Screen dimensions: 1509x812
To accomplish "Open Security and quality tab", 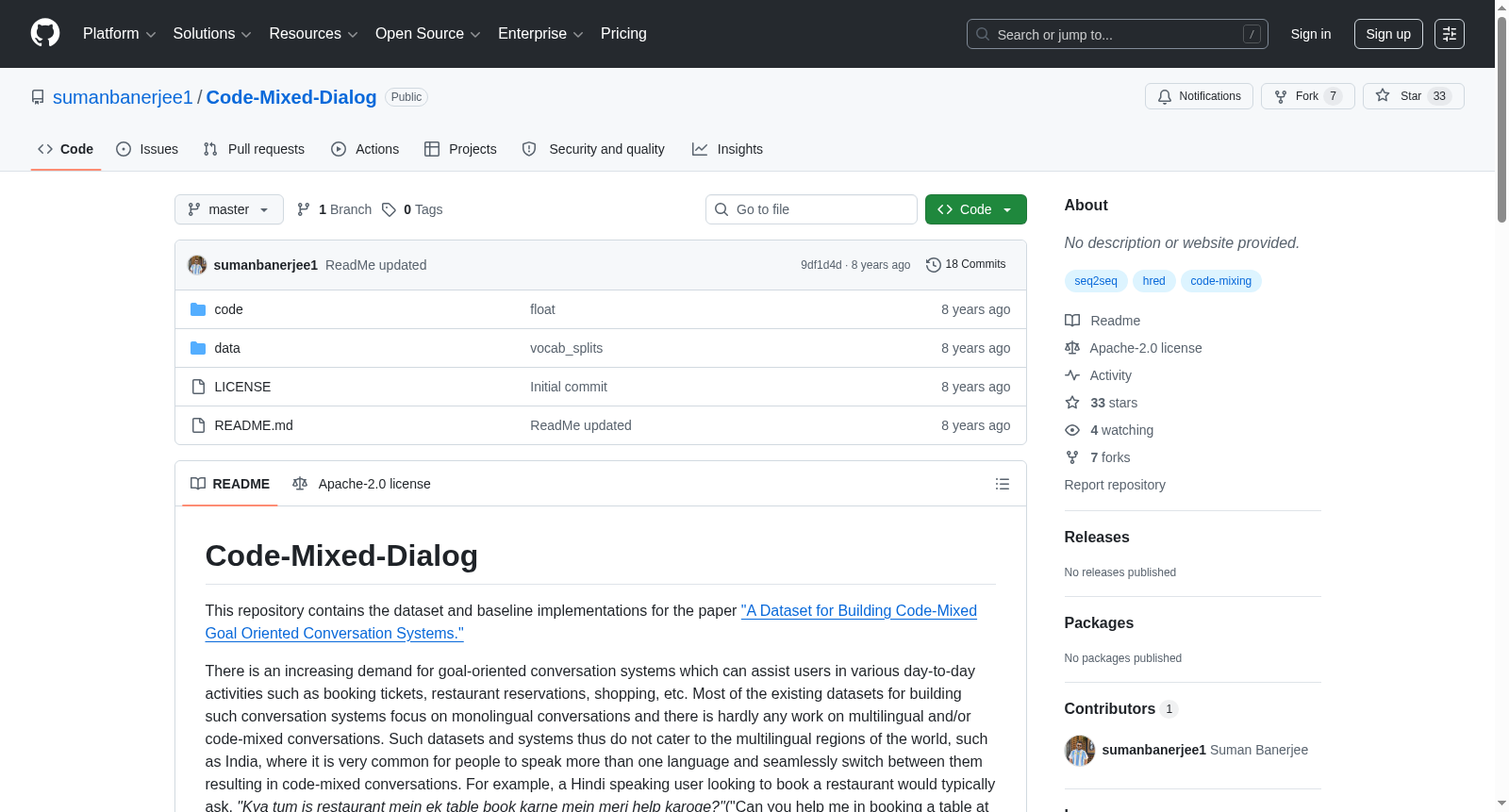I will point(593,149).
